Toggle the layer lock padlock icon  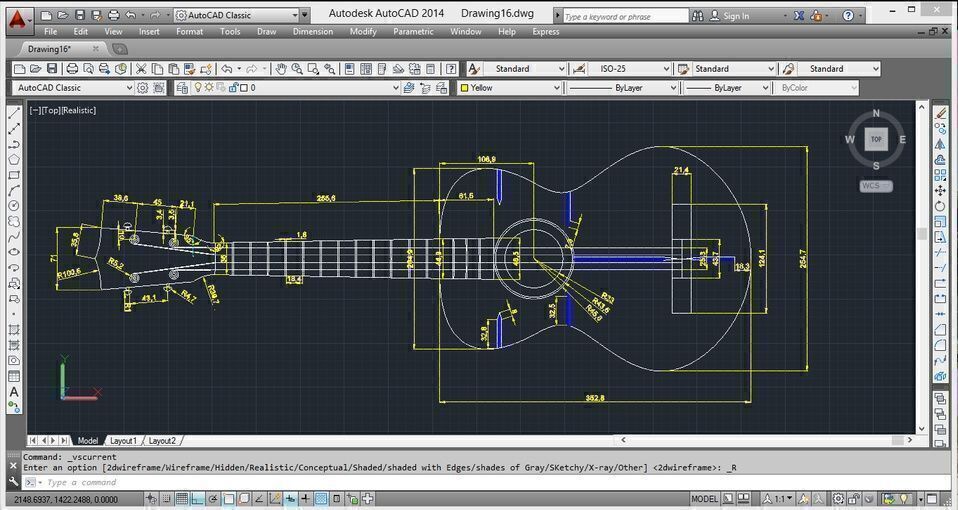pos(231,88)
